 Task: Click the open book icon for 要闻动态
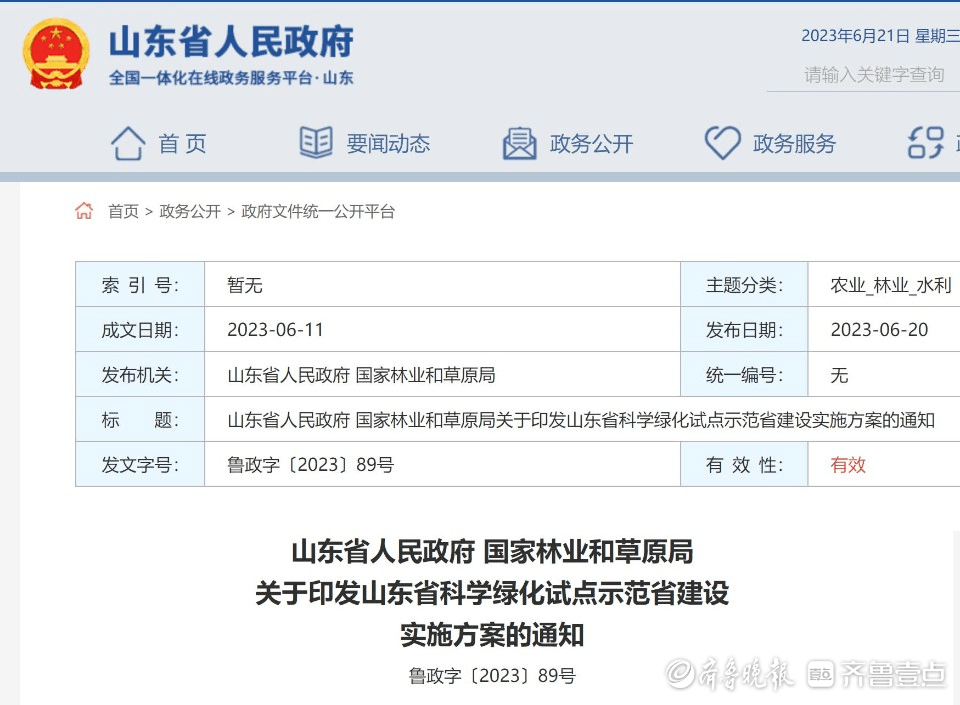click(316, 142)
